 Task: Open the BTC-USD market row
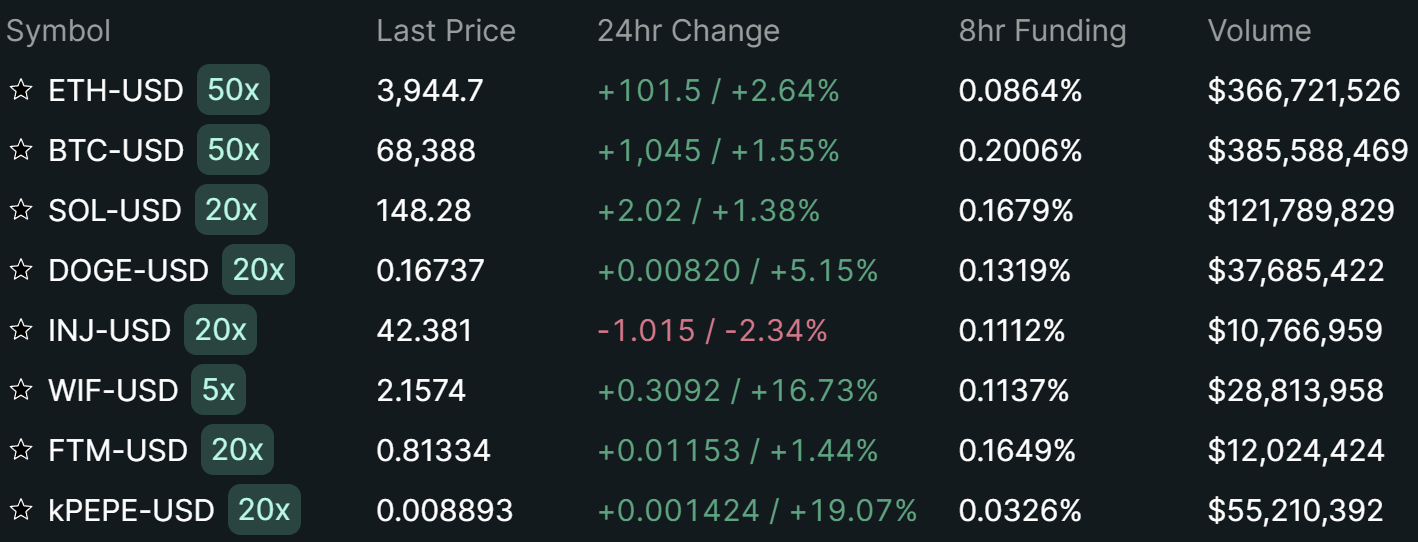116,151
